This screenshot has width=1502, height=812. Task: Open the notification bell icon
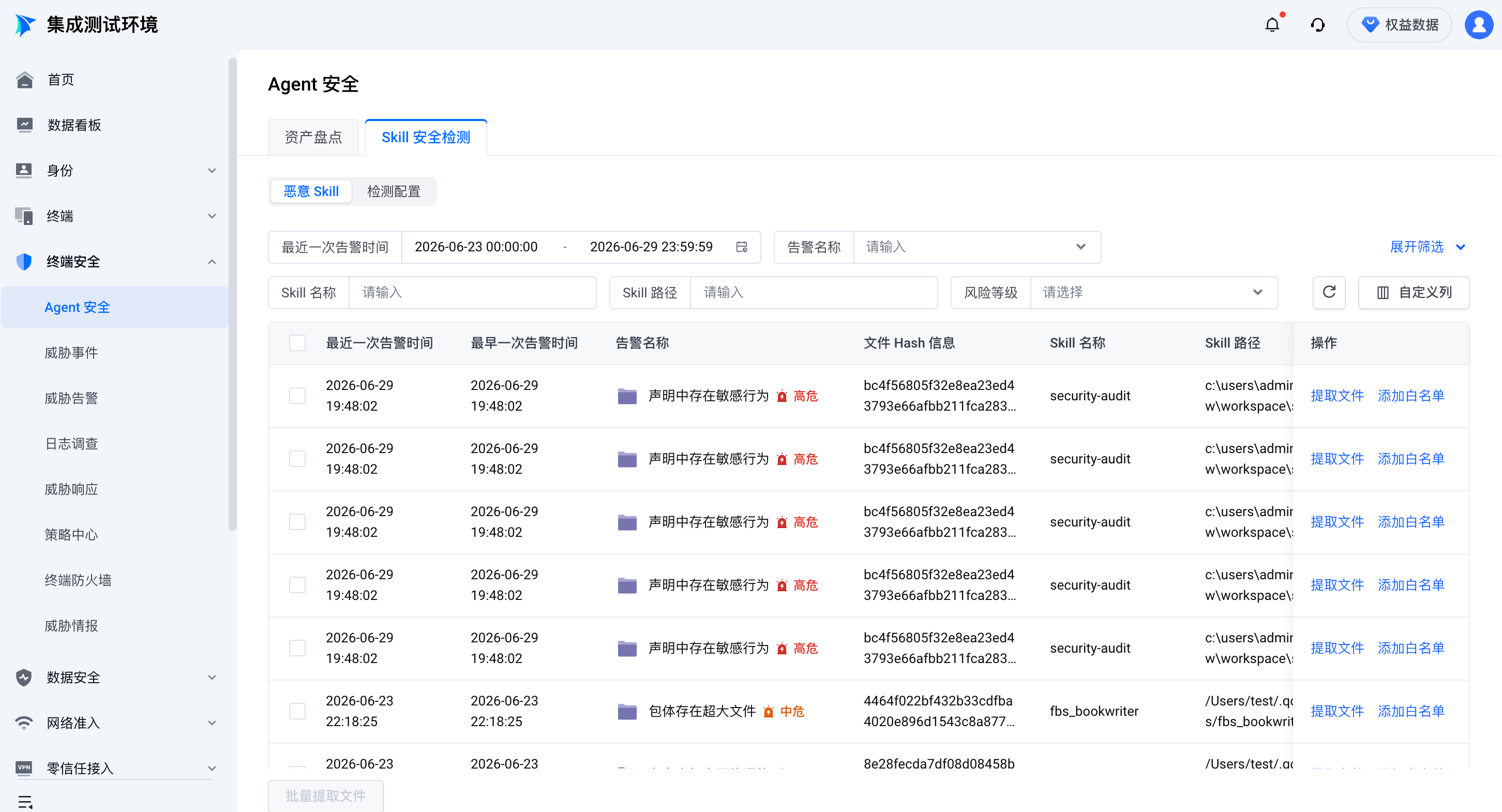[x=1272, y=24]
